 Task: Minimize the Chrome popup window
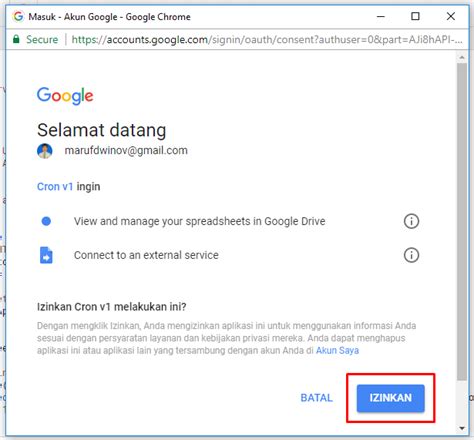(381, 16)
